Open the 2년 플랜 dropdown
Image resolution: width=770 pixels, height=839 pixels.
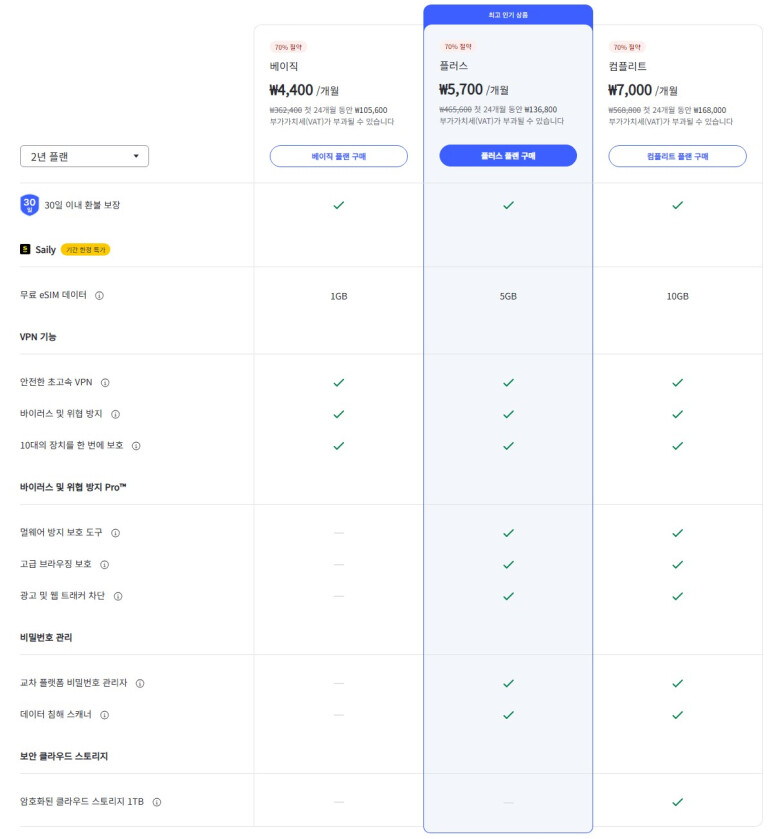[84, 156]
